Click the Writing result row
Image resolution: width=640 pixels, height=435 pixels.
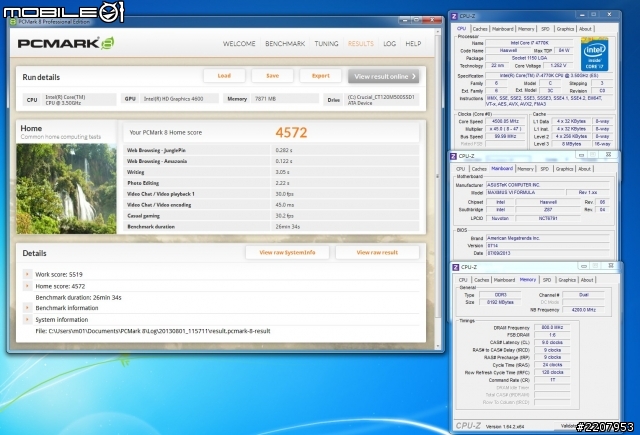coord(271,172)
